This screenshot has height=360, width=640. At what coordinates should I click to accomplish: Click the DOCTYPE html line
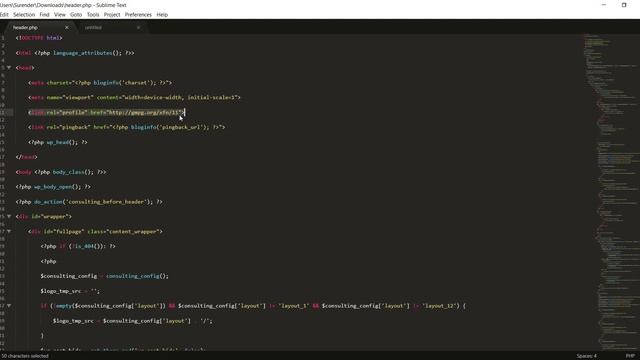39,38
